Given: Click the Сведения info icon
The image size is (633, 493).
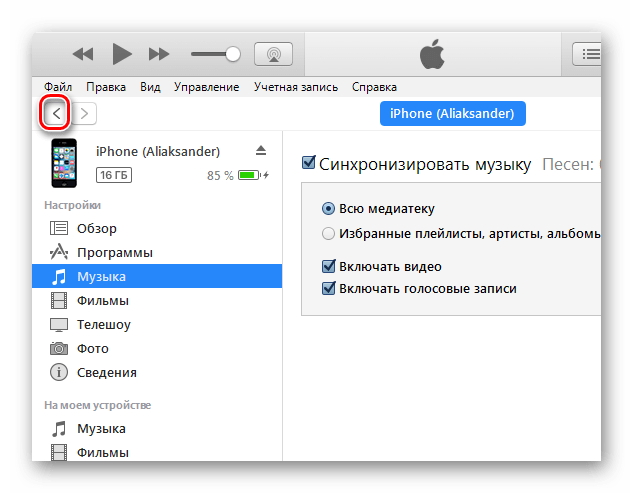Looking at the screenshot, I should (59, 372).
